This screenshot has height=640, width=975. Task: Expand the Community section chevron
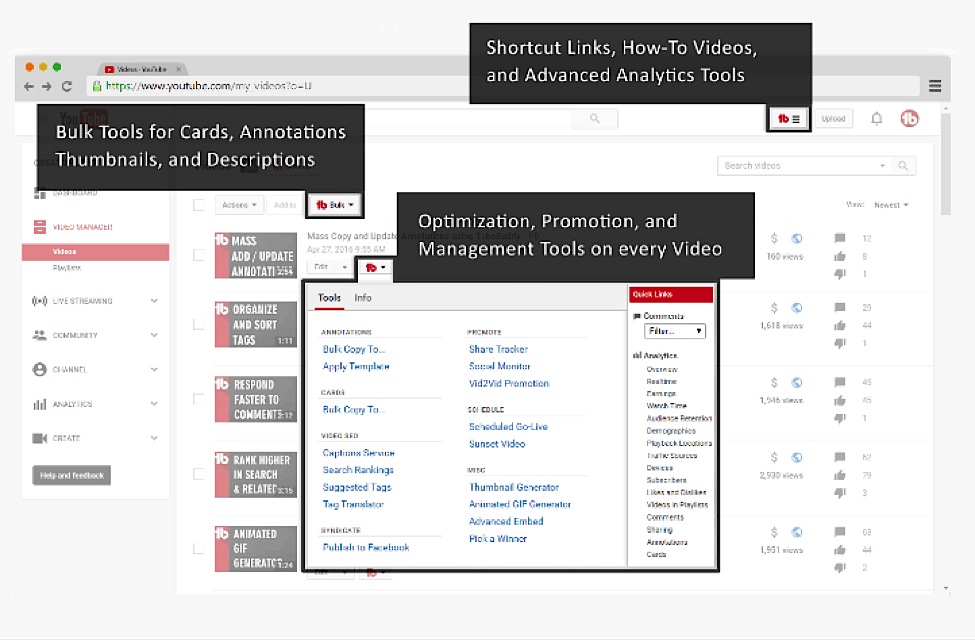(x=154, y=335)
